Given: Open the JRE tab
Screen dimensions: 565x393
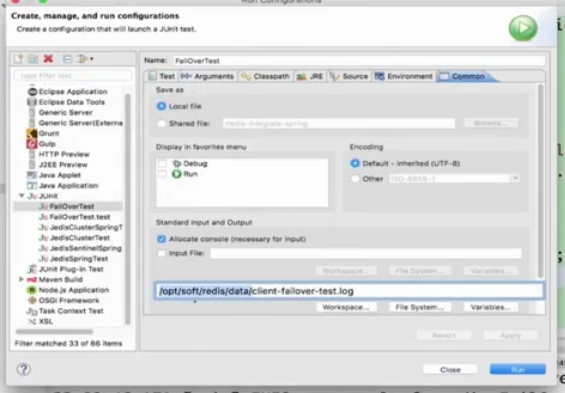Looking at the screenshot, I should 310,76.
